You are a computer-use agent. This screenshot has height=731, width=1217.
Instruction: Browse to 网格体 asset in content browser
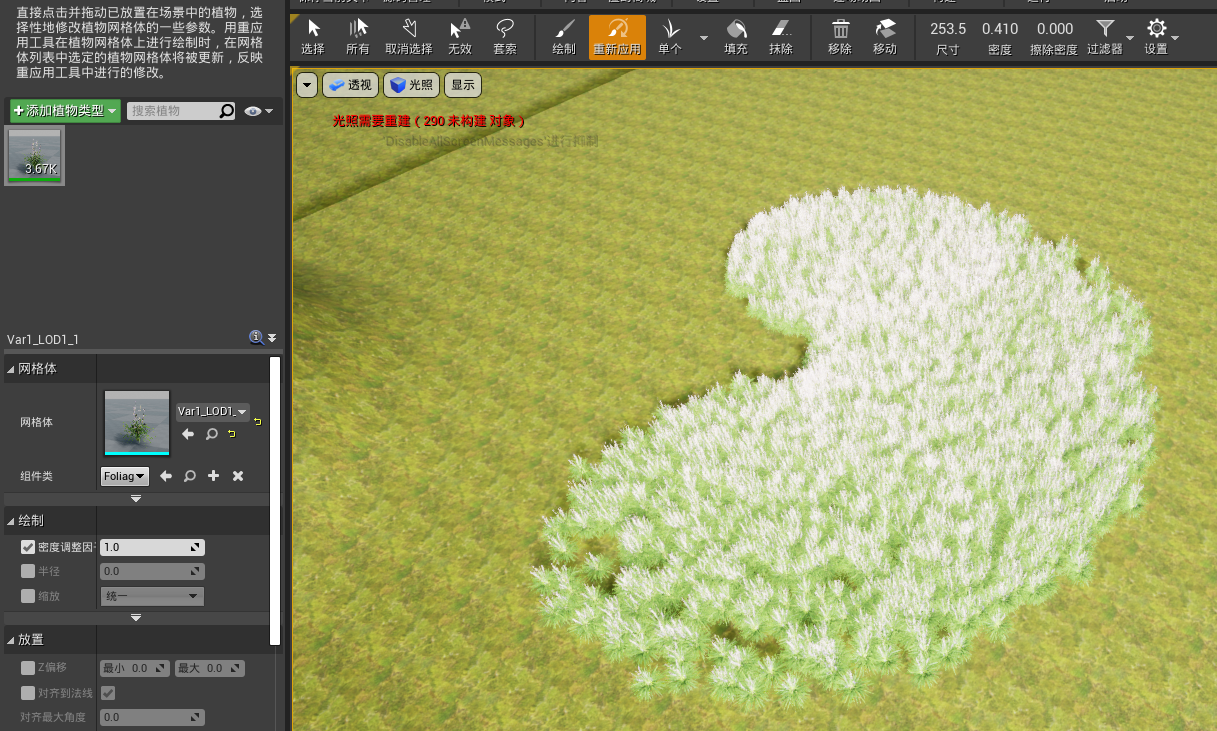pyautogui.click(x=211, y=434)
